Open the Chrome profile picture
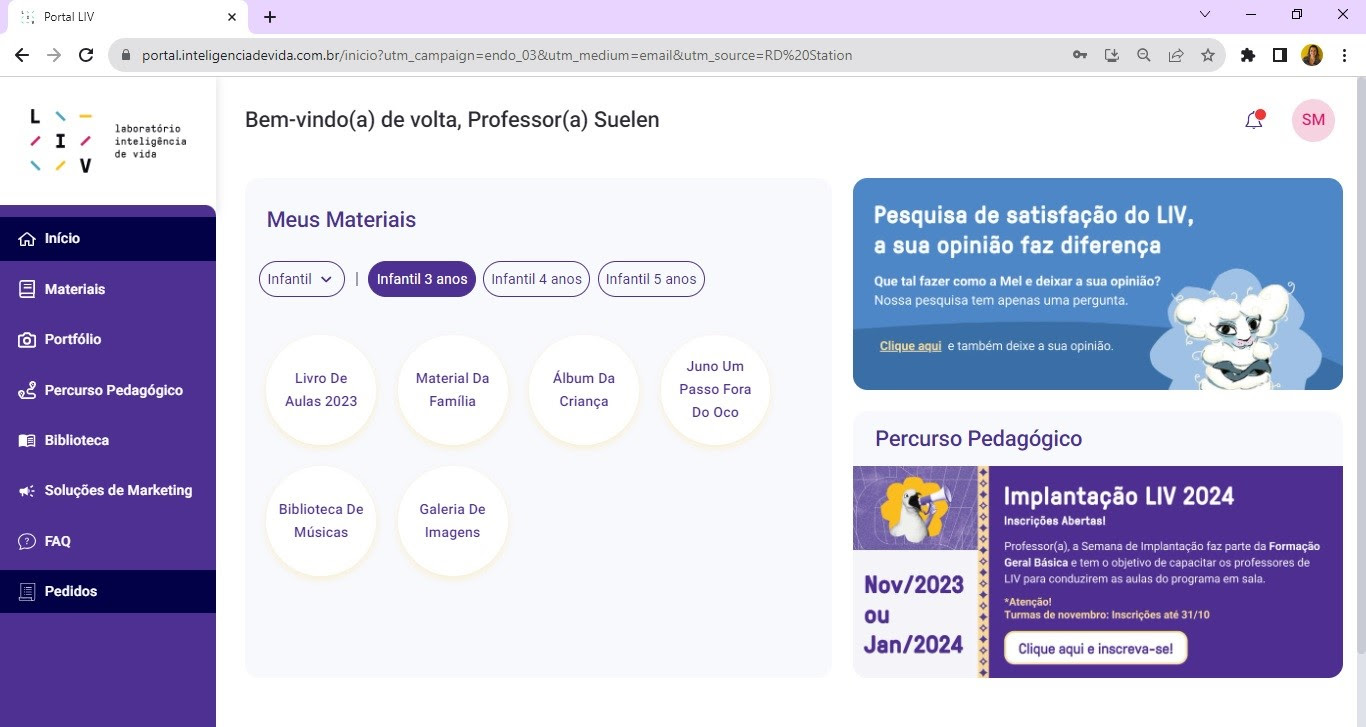The width and height of the screenshot is (1366, 727). click(x=1311, y=55)
